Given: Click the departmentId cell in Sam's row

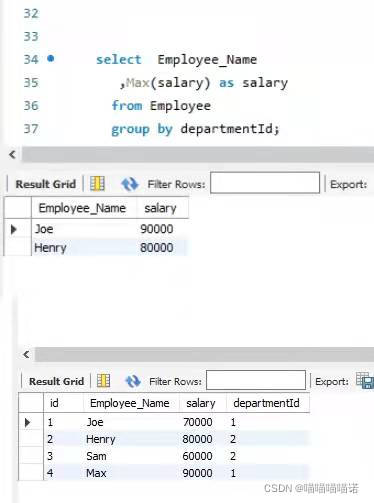Looking at the screenshot, I should (x=268, y=456).
